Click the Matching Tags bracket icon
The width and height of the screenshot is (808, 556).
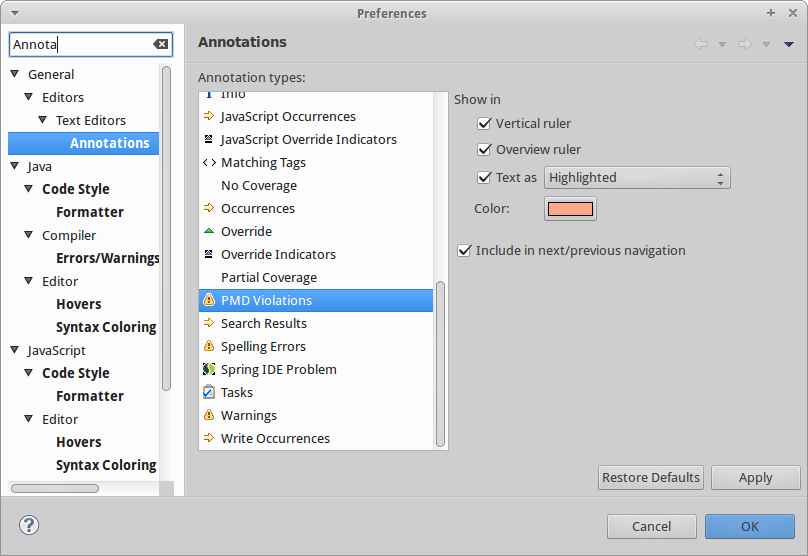coord(209,162)
